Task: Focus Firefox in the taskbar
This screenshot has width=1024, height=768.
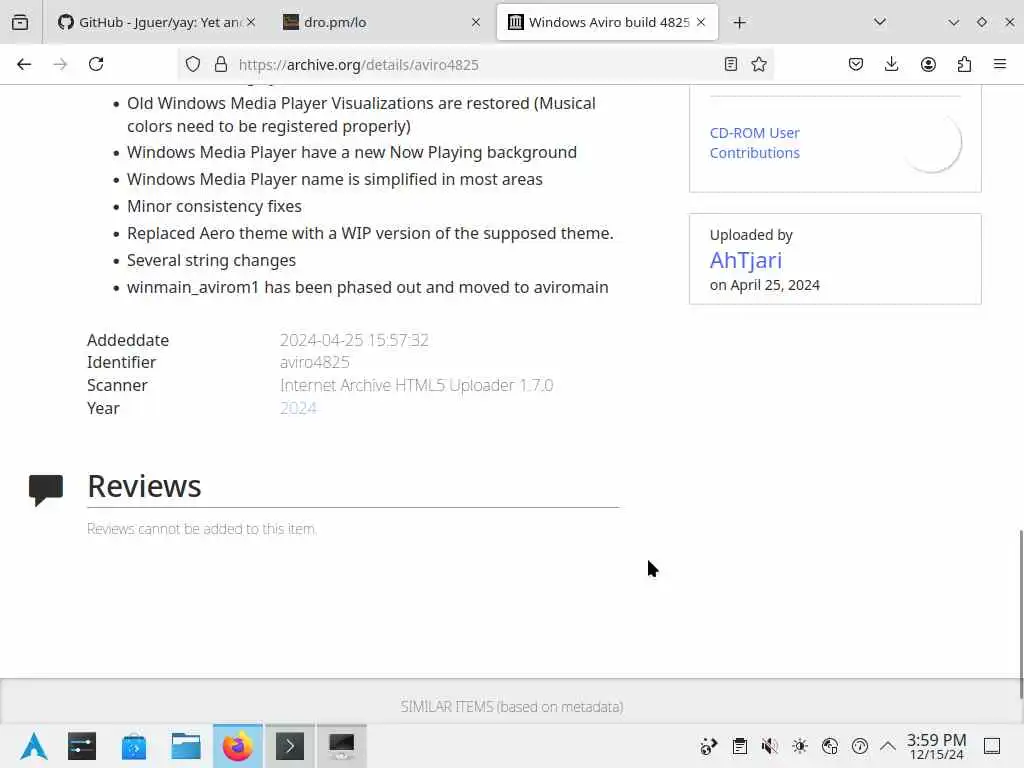Action: click(238, 746)
